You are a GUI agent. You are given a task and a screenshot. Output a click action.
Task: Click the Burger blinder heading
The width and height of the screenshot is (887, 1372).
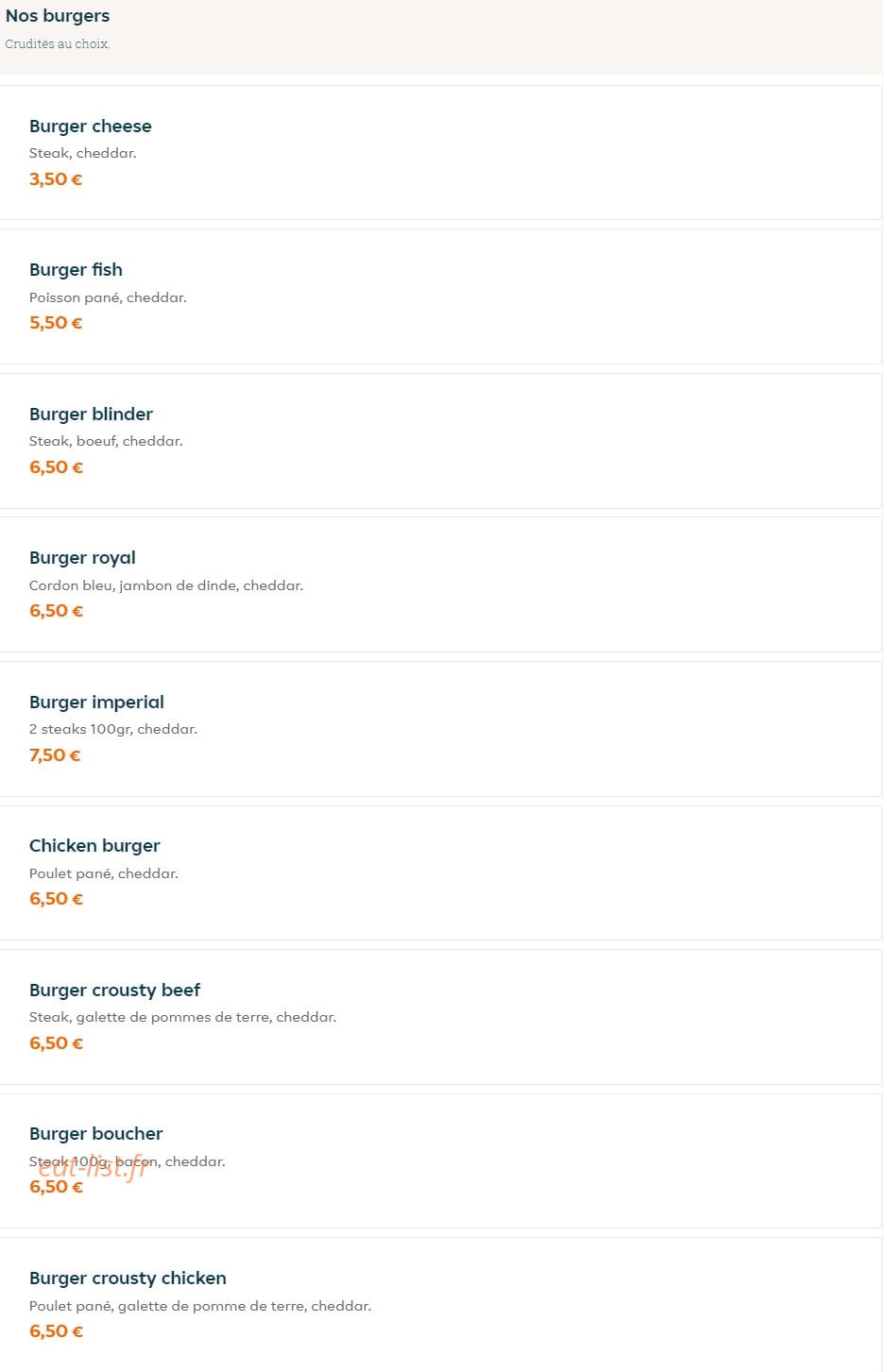[x=91, y=415]
